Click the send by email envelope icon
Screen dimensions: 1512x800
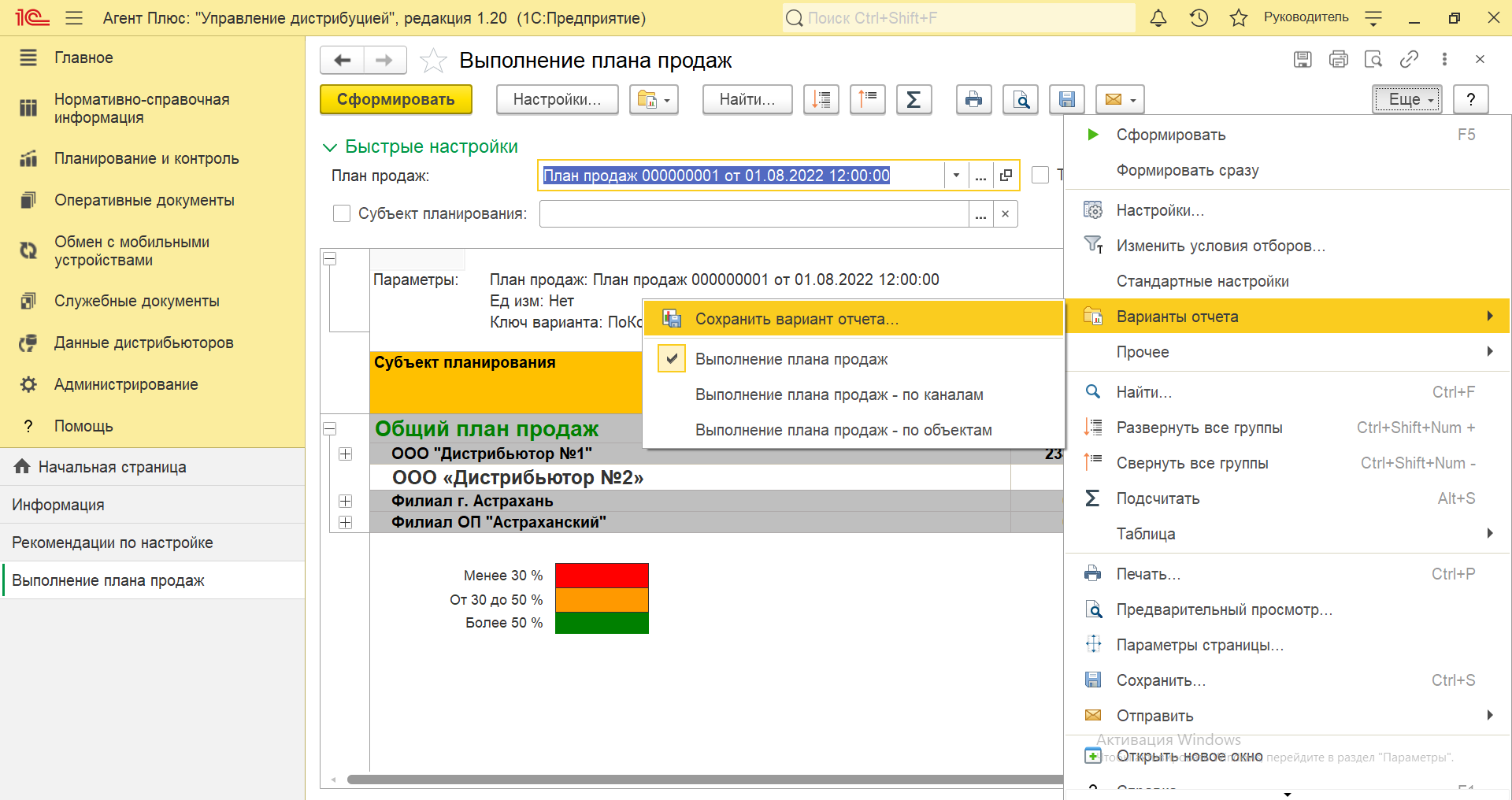coord(1120,99)
